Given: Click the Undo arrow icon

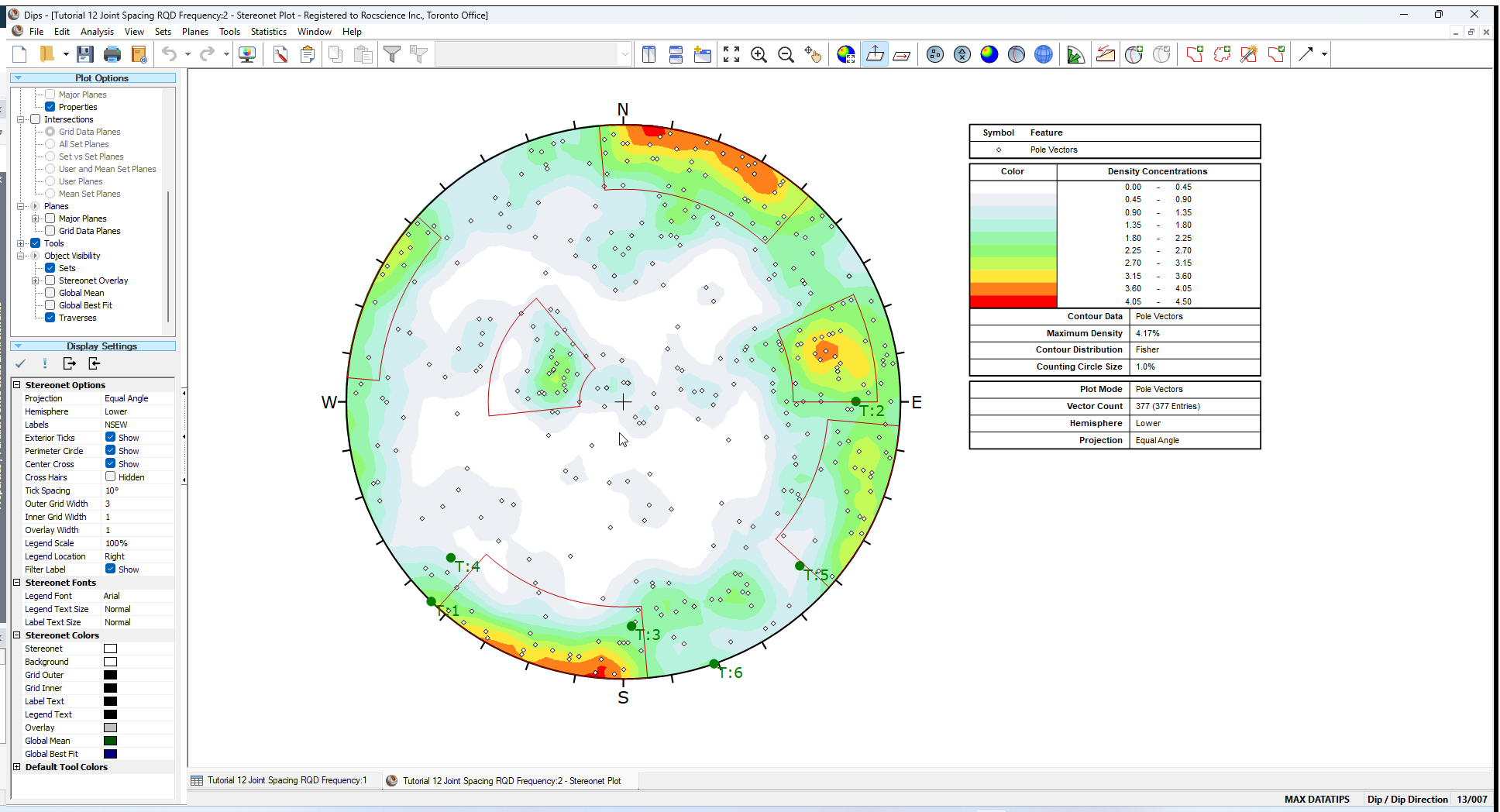Looking at the screenshot, I should (x=169, y=54).
